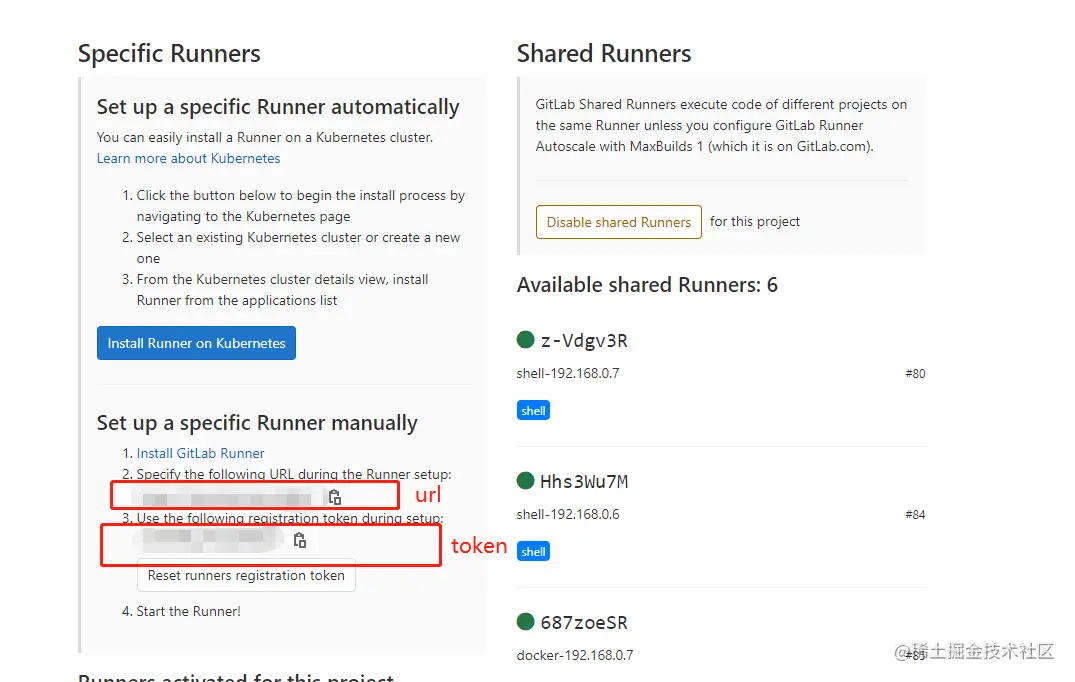Screen dimensions: 1075x682
Task: Click the blurred registration token field
Action: pos(209,539)
